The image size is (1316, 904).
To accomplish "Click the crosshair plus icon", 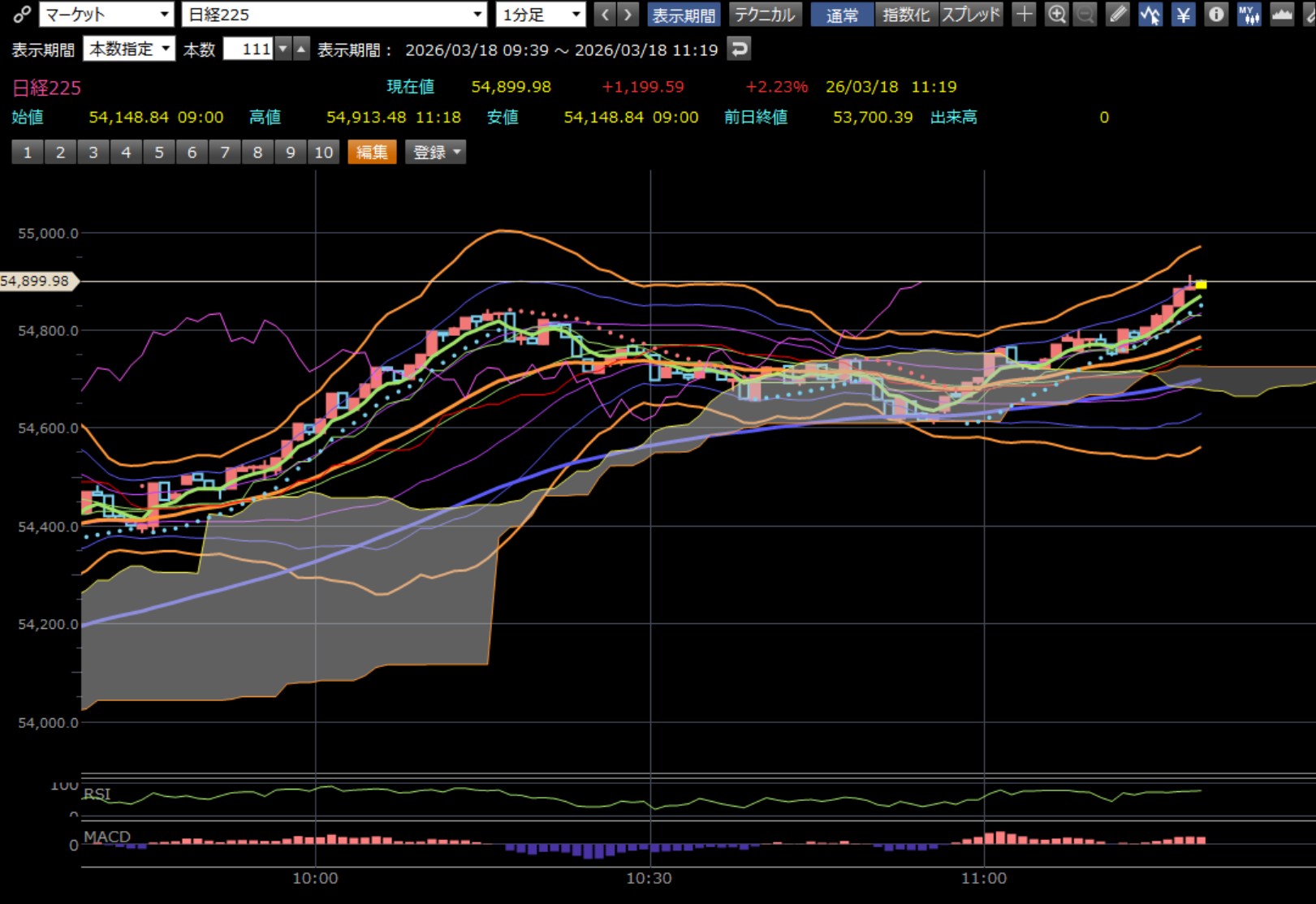I will (1025, 15).
